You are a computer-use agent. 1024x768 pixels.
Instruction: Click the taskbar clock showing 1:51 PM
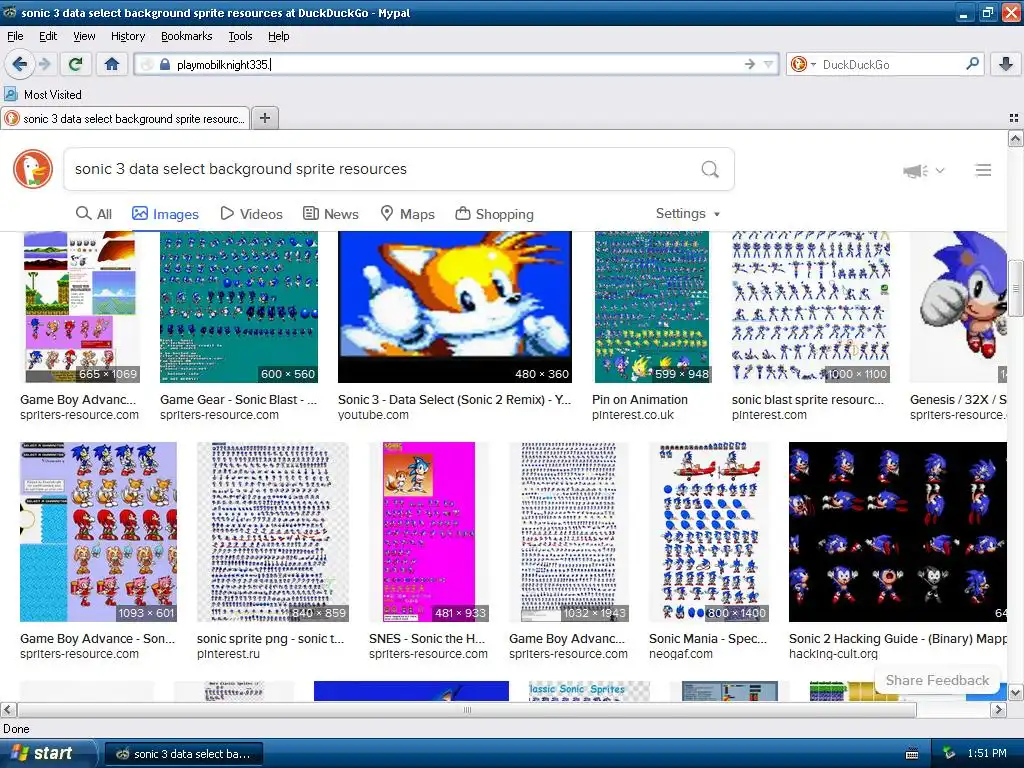click(987, 754)
